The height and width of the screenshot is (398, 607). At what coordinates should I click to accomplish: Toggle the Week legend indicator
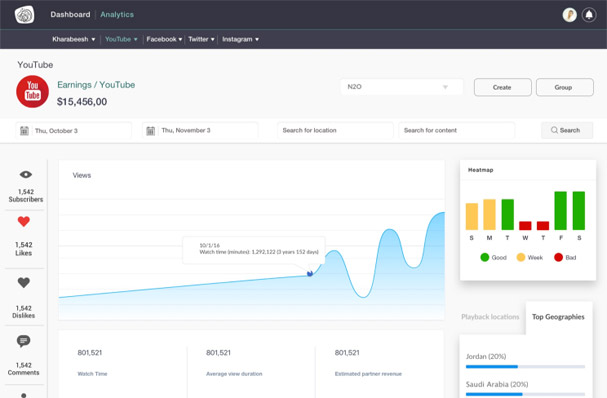521,257
